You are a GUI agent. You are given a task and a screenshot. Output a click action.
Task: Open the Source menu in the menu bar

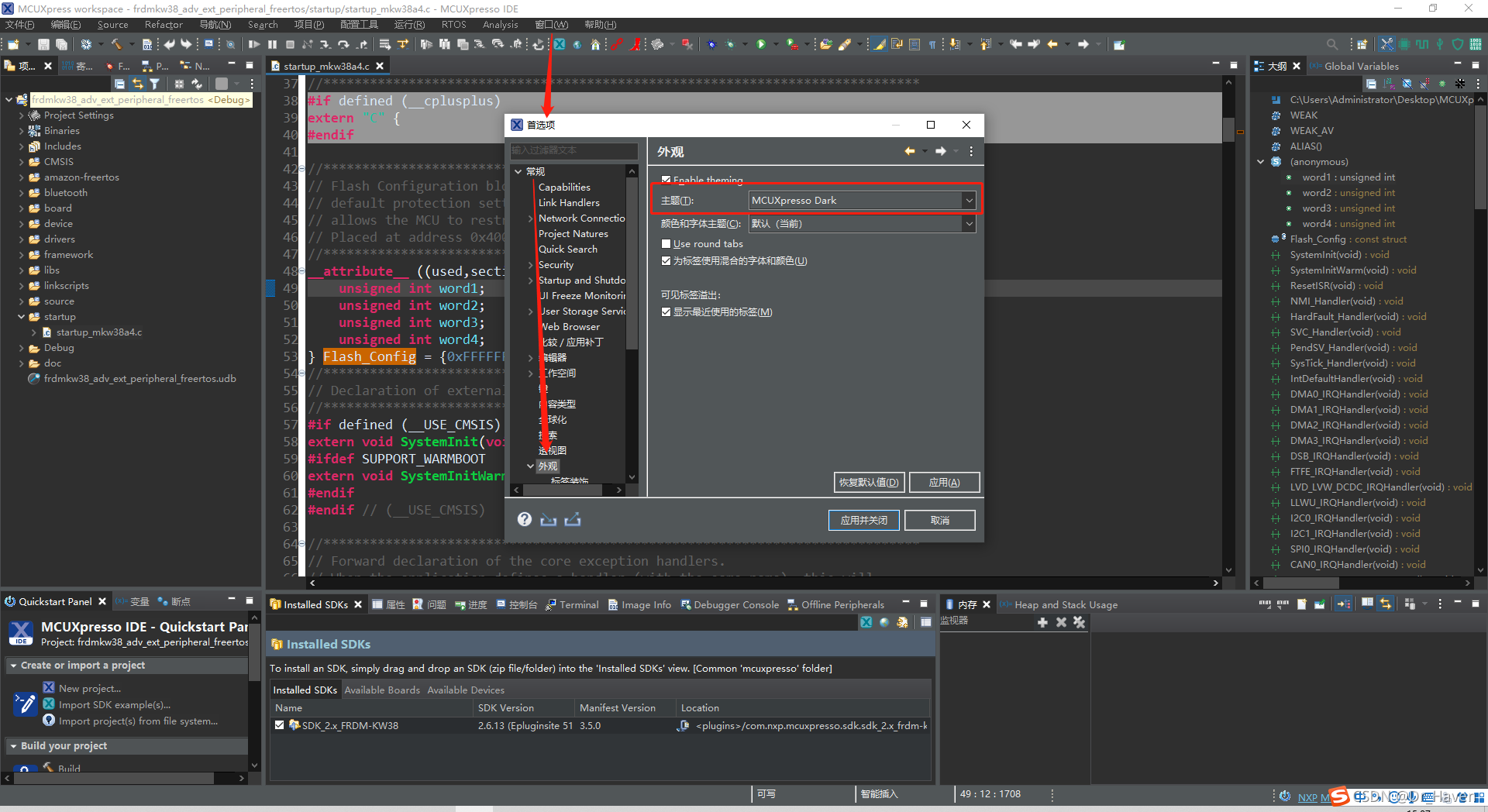coord(112,25)
